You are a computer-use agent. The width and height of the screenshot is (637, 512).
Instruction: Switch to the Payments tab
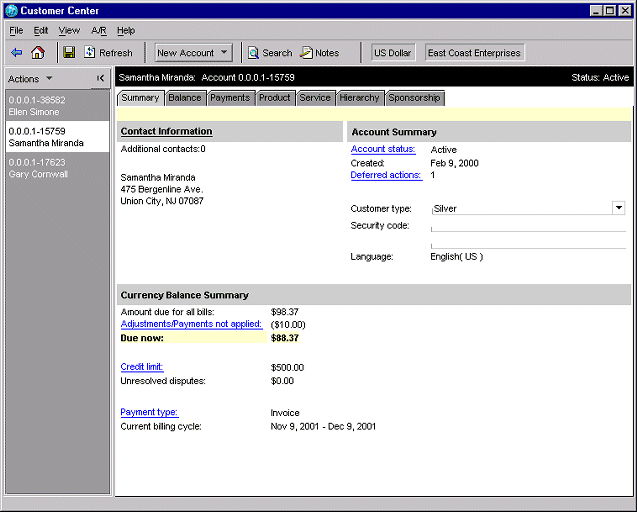230,98
